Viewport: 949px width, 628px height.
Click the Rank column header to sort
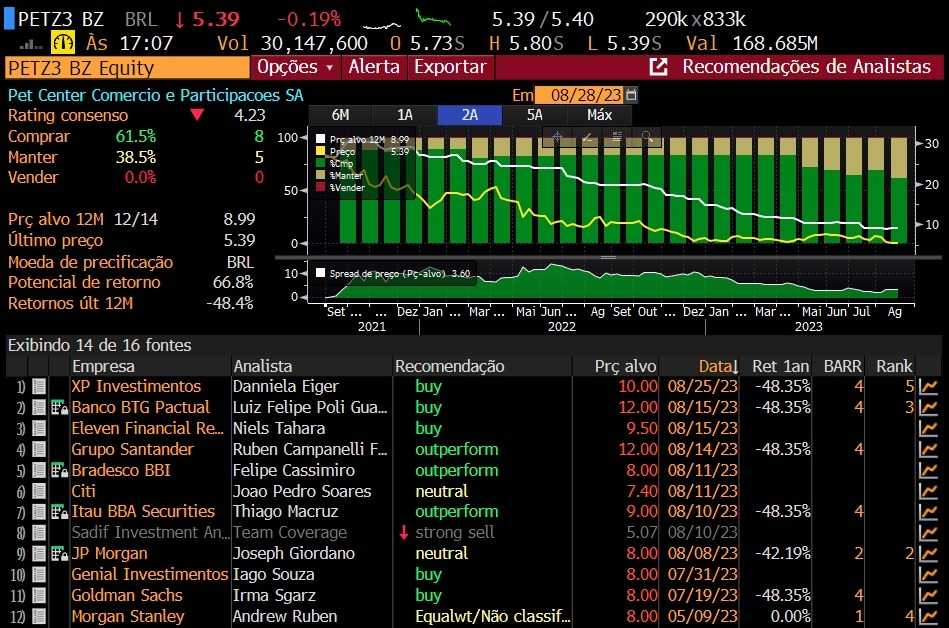click(x=893, y=366)
